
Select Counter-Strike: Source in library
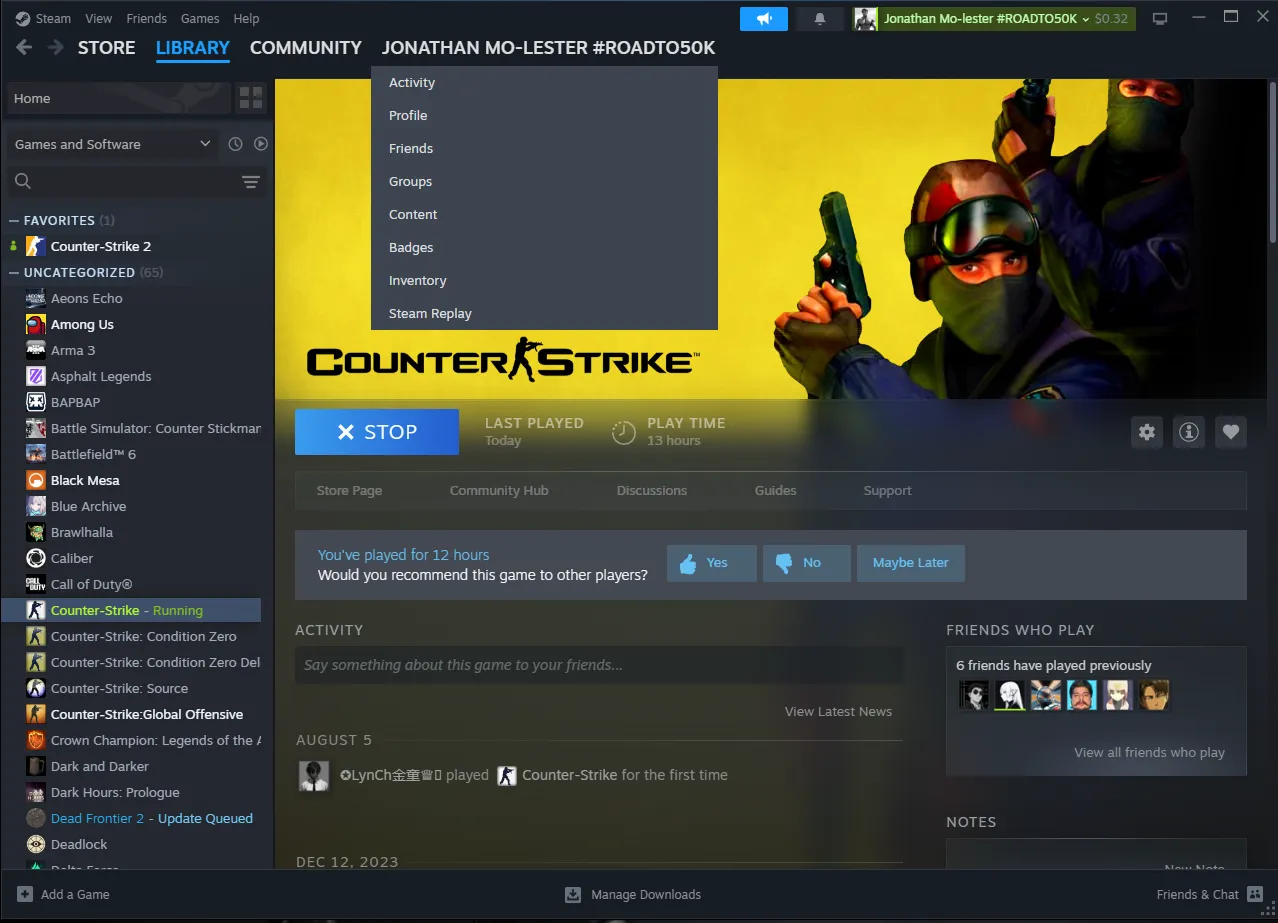pos(119,688)
